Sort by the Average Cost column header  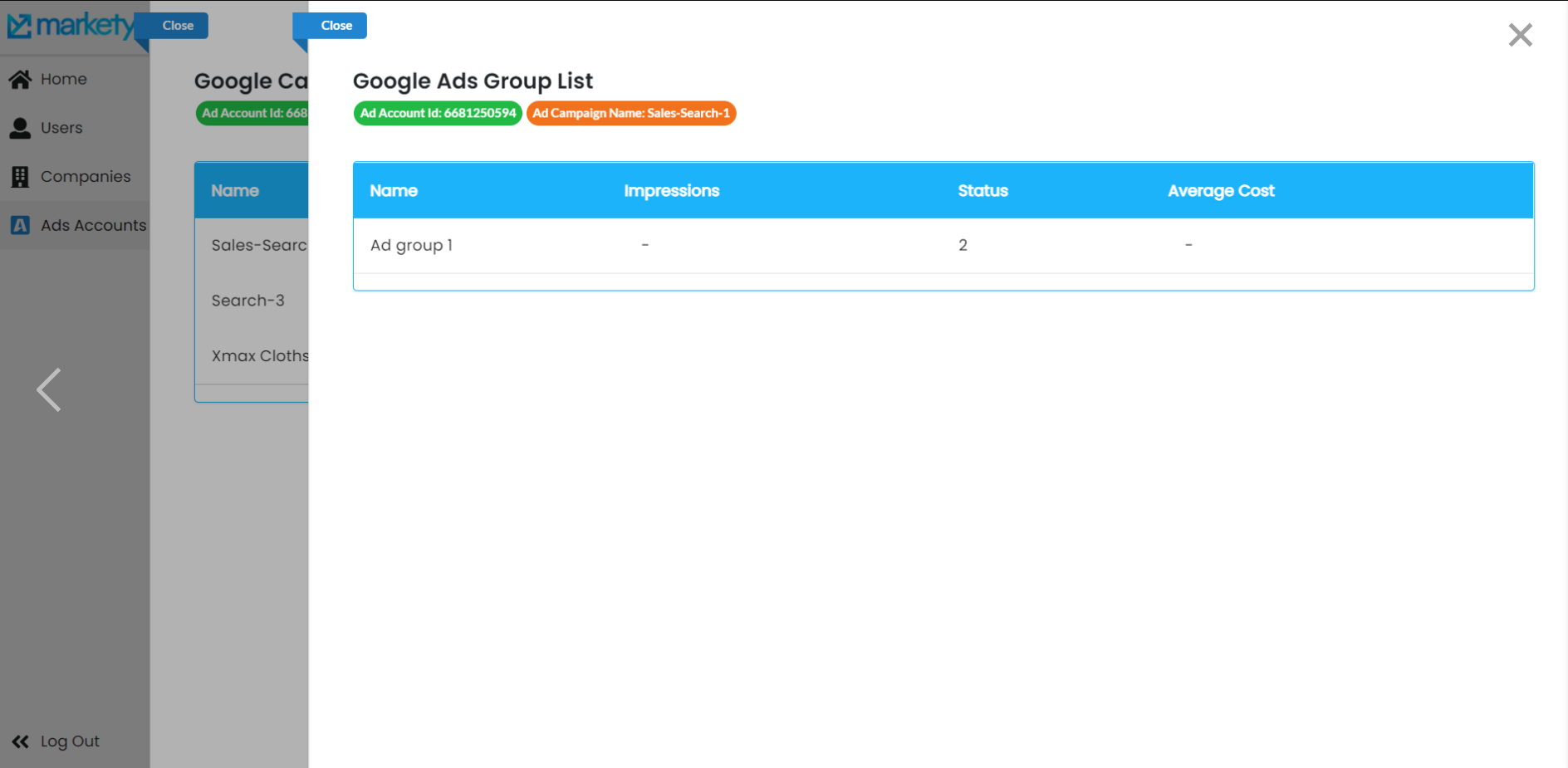pyautogui.click(x=1220, y=191)
